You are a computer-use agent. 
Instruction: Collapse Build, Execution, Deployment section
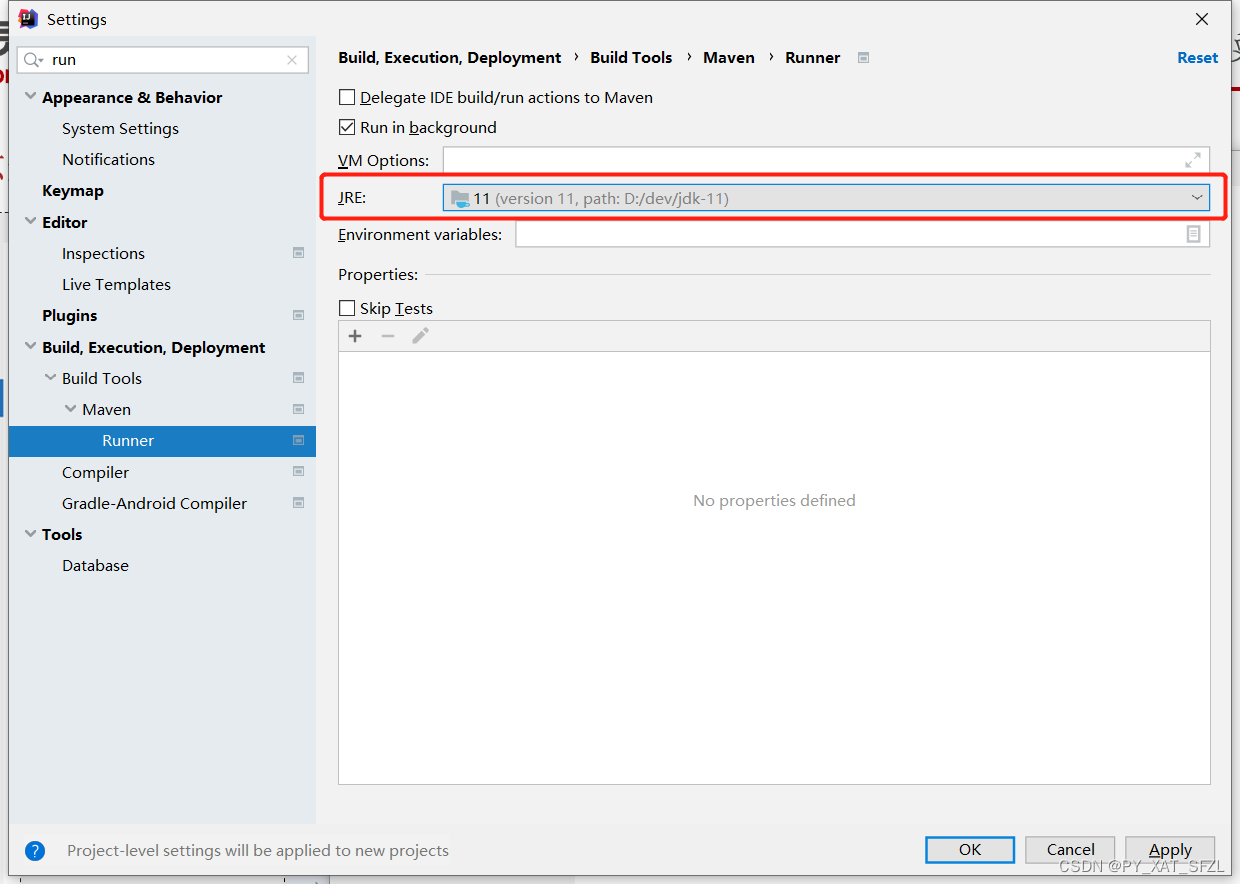point(30,347)
